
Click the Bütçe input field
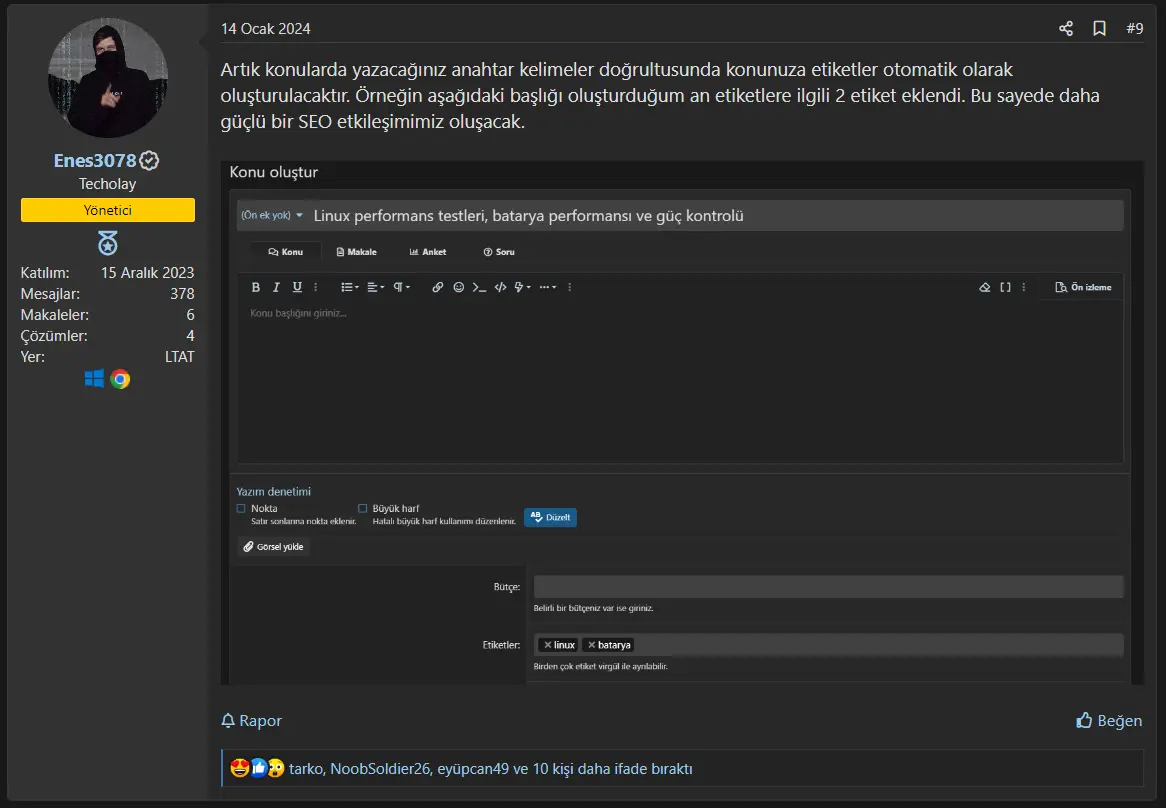(828, 586)
